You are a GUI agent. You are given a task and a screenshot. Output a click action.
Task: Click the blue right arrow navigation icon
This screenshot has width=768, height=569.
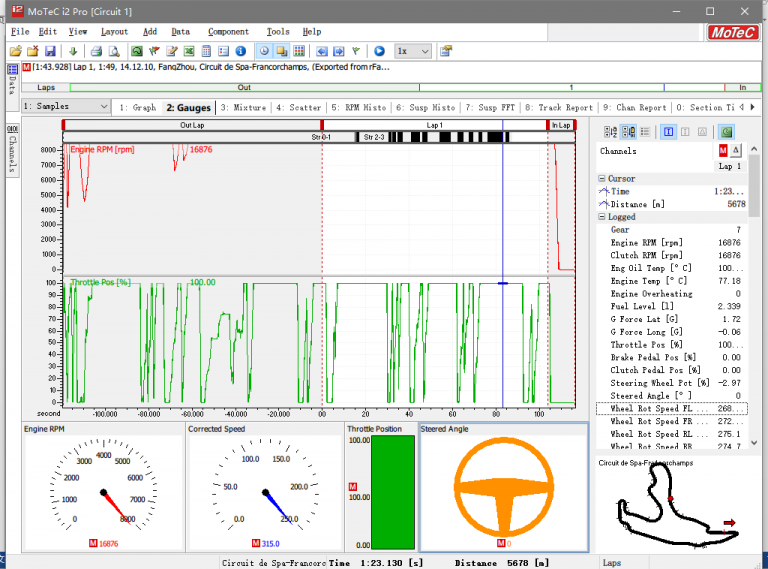click(x=339, y=51)
